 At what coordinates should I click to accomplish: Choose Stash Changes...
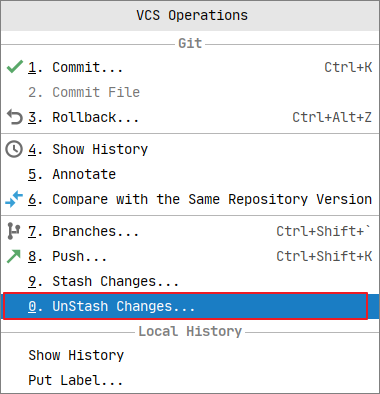[x=190, y=281]
